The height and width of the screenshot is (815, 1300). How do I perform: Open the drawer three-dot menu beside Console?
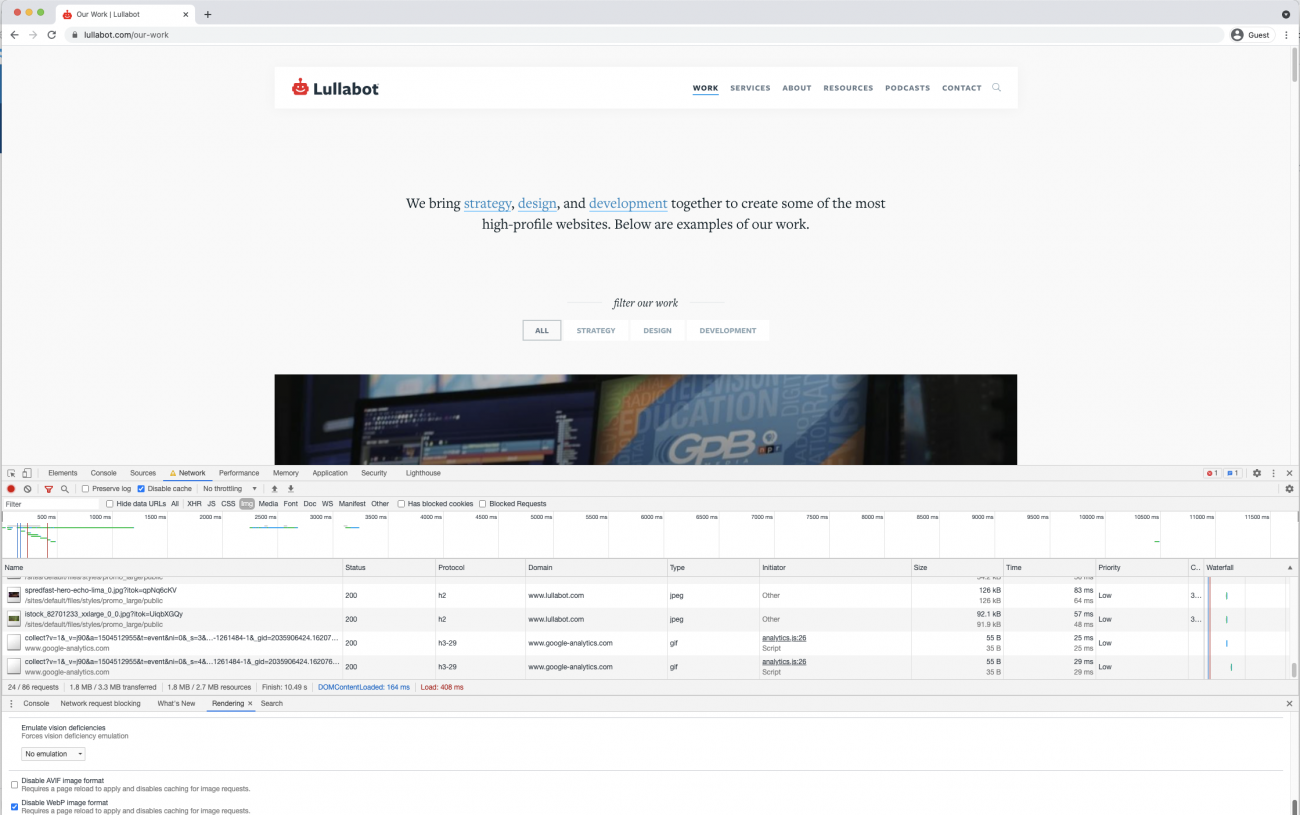(x=11, y=704)
